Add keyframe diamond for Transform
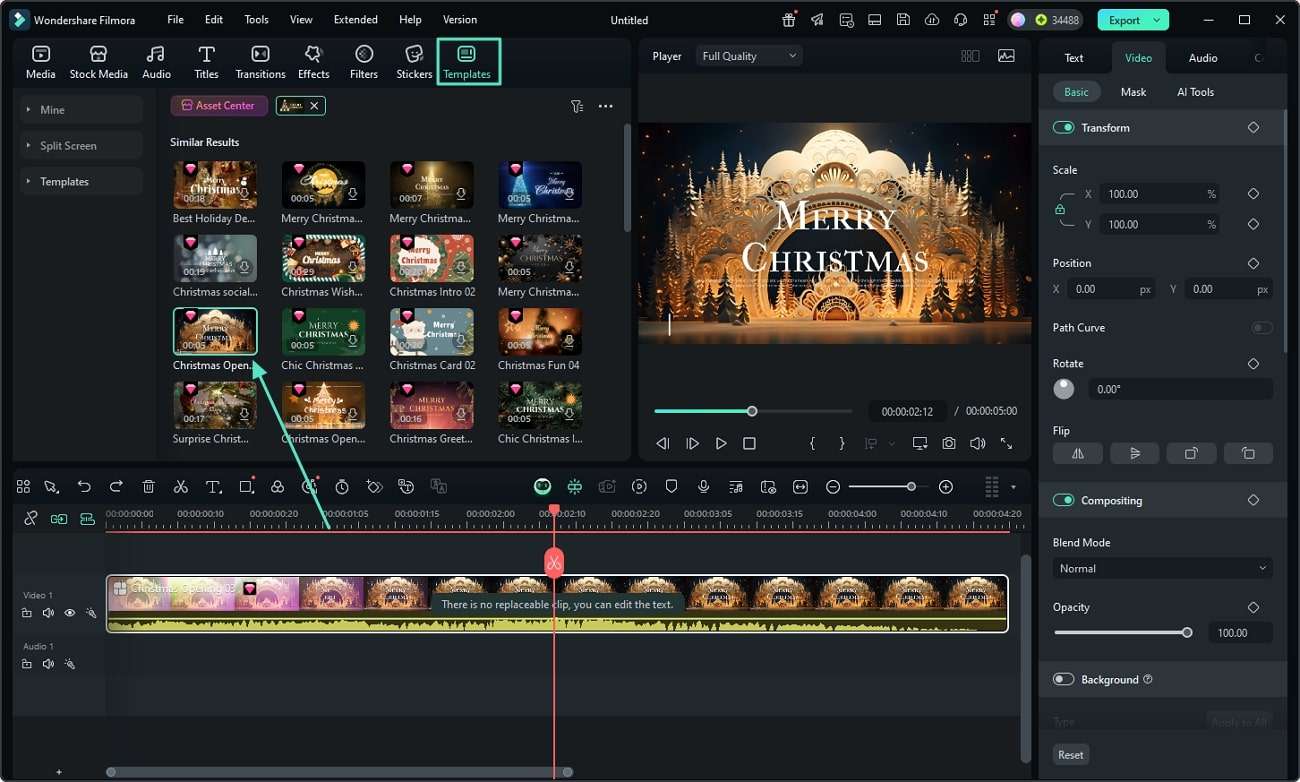This screenshot has height=782, width=1300. pos(1253,128)
